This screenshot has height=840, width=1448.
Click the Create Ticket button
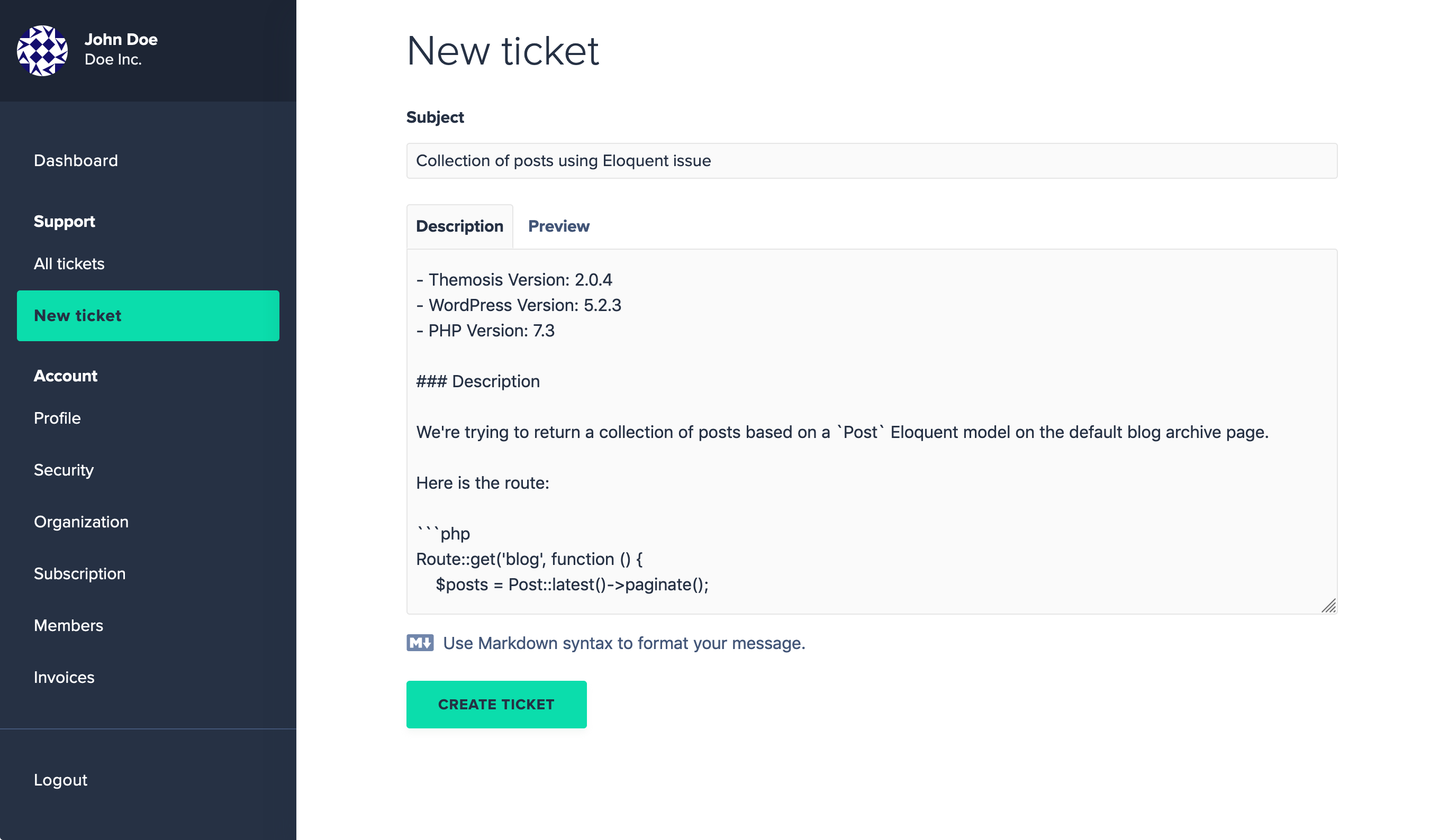pyautogui.click(x=496, y=705)
